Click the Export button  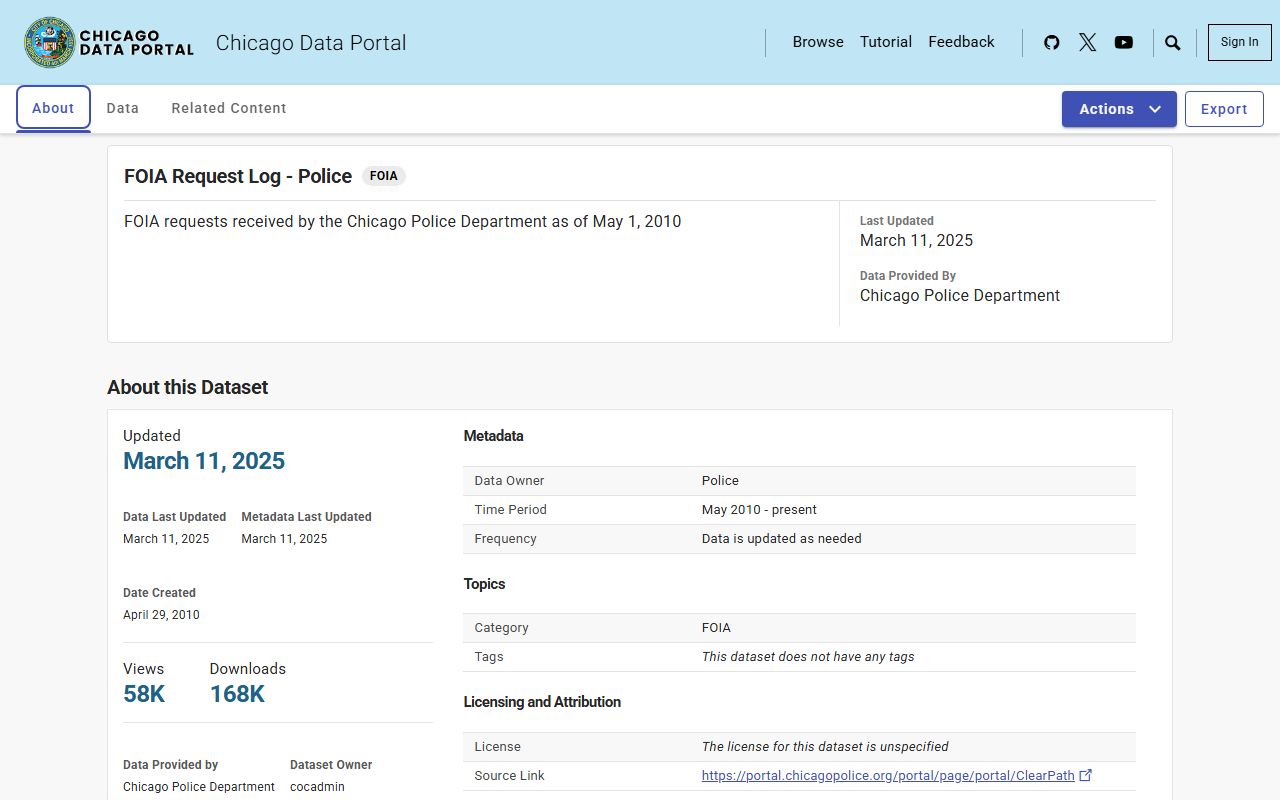1224,109
